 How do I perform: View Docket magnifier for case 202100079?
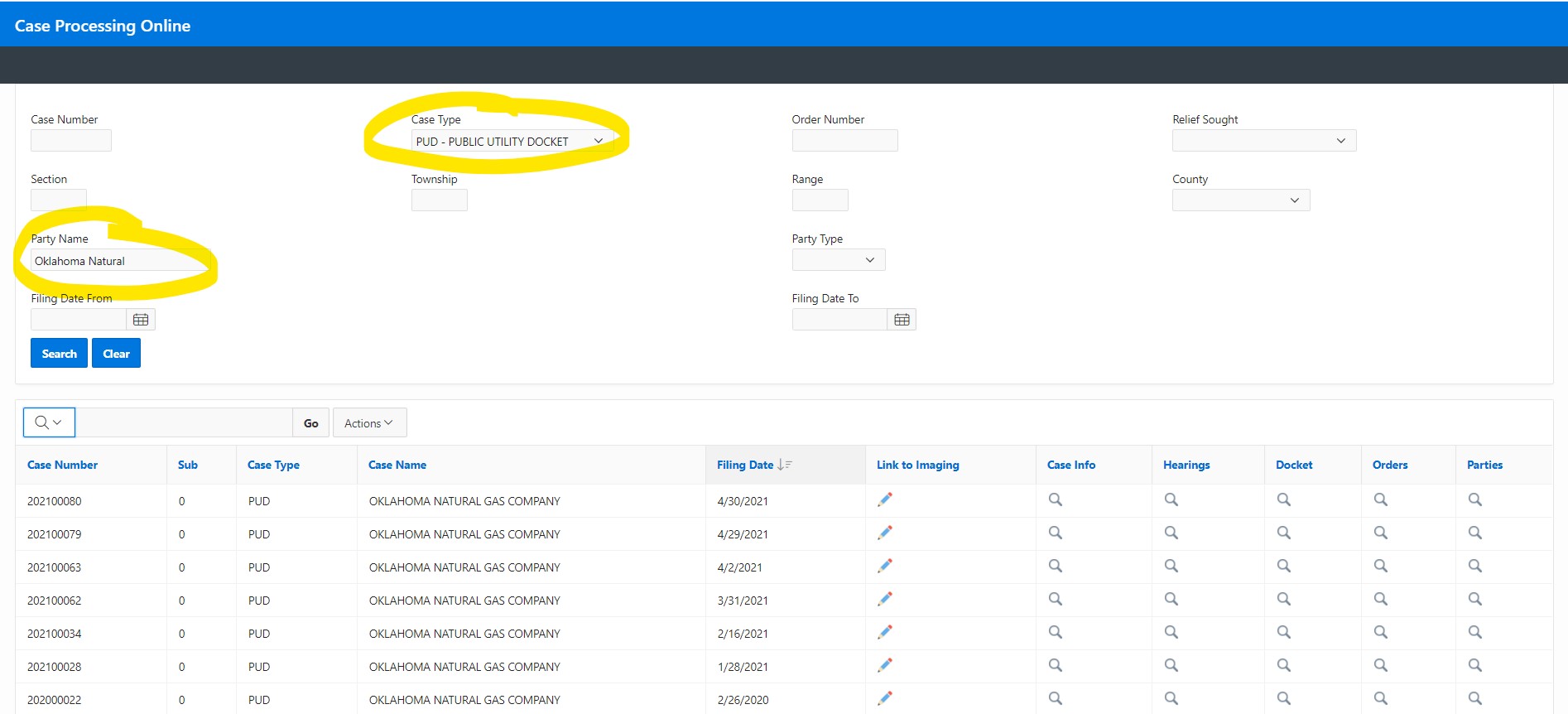click(x=1284, y=533)
